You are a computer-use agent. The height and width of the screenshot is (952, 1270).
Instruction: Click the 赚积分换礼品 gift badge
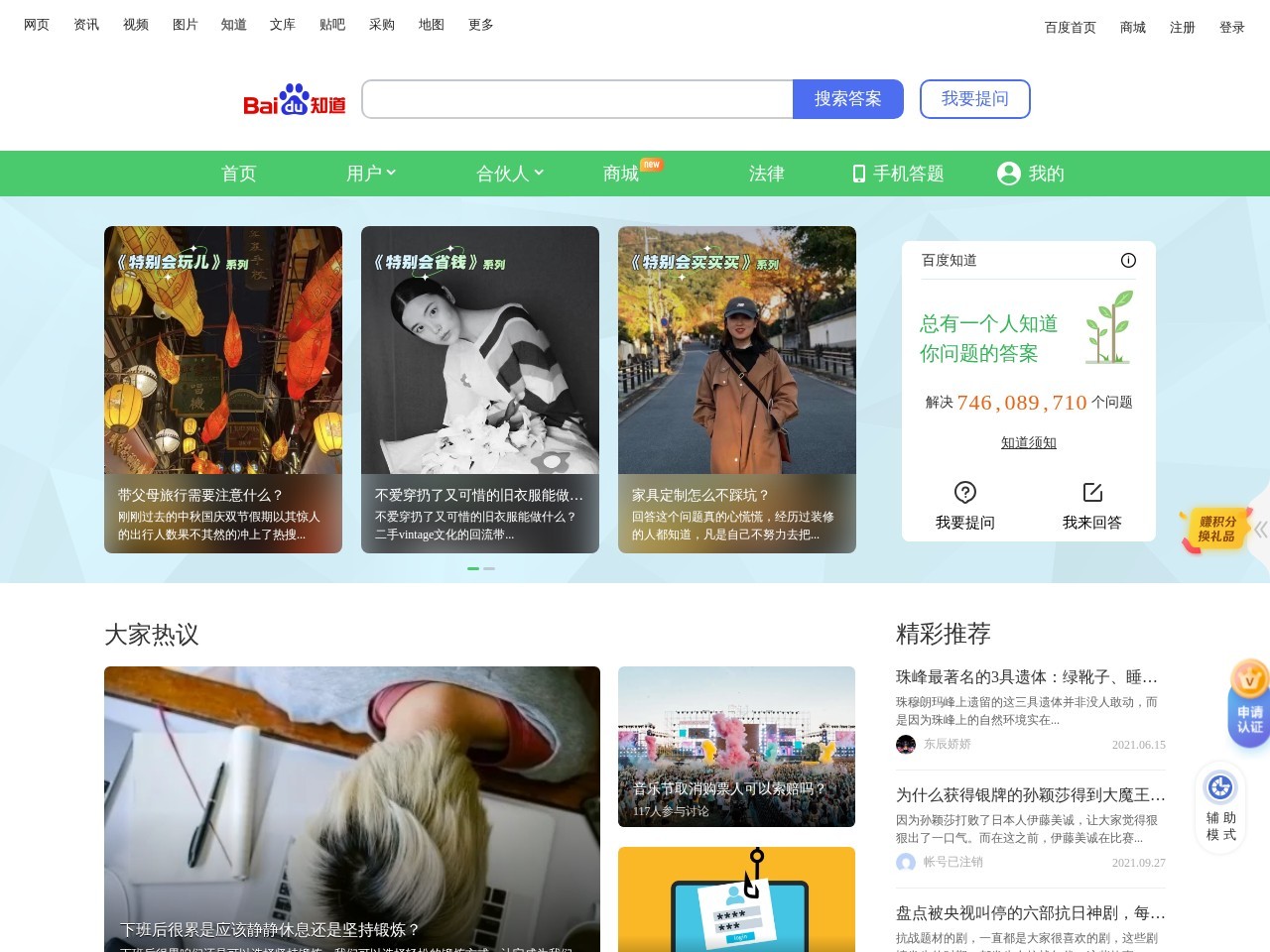pos(1216,530)
